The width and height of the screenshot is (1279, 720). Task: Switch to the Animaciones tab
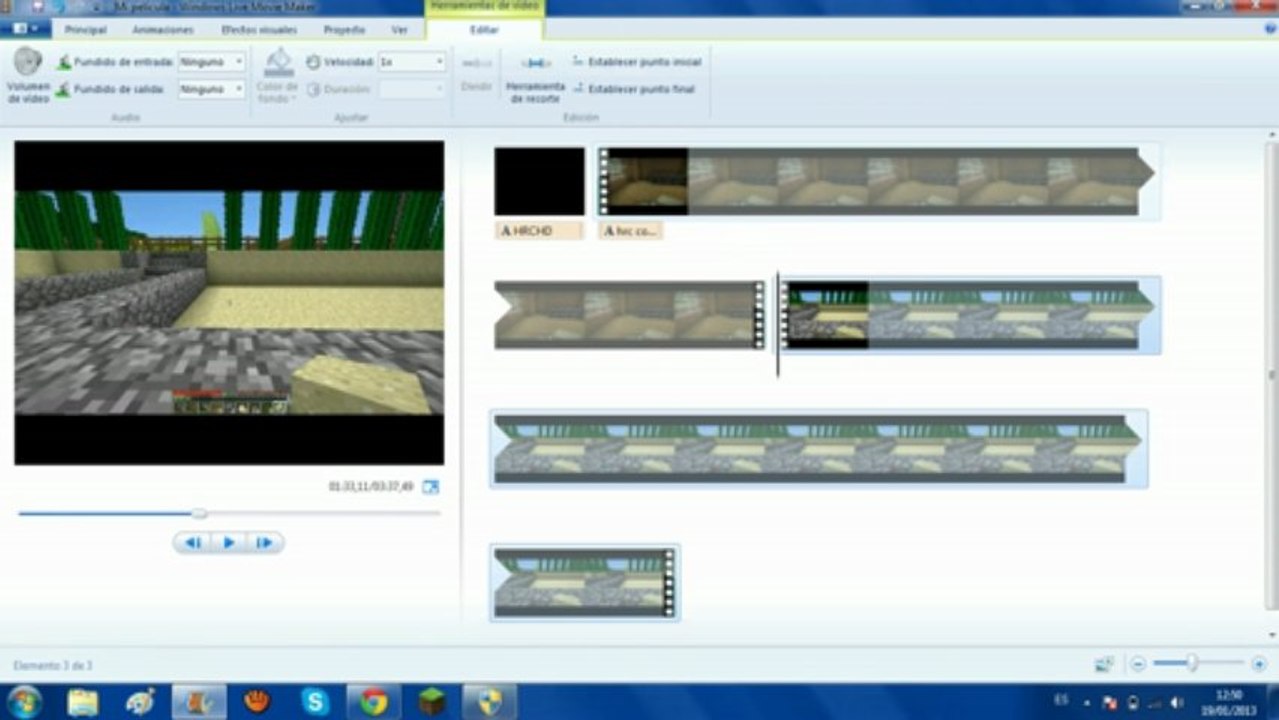point(163,30)
